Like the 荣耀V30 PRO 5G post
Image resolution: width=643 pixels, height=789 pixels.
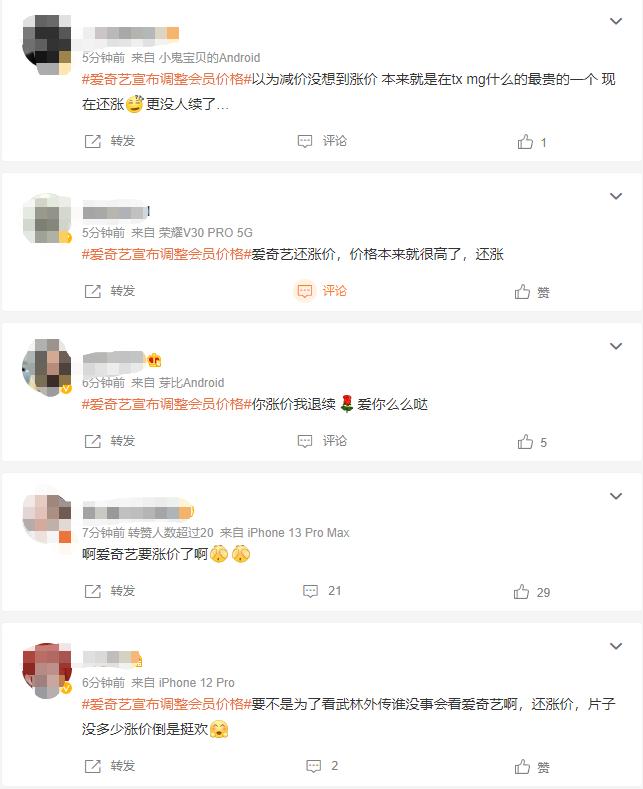[x=531, y=292]
